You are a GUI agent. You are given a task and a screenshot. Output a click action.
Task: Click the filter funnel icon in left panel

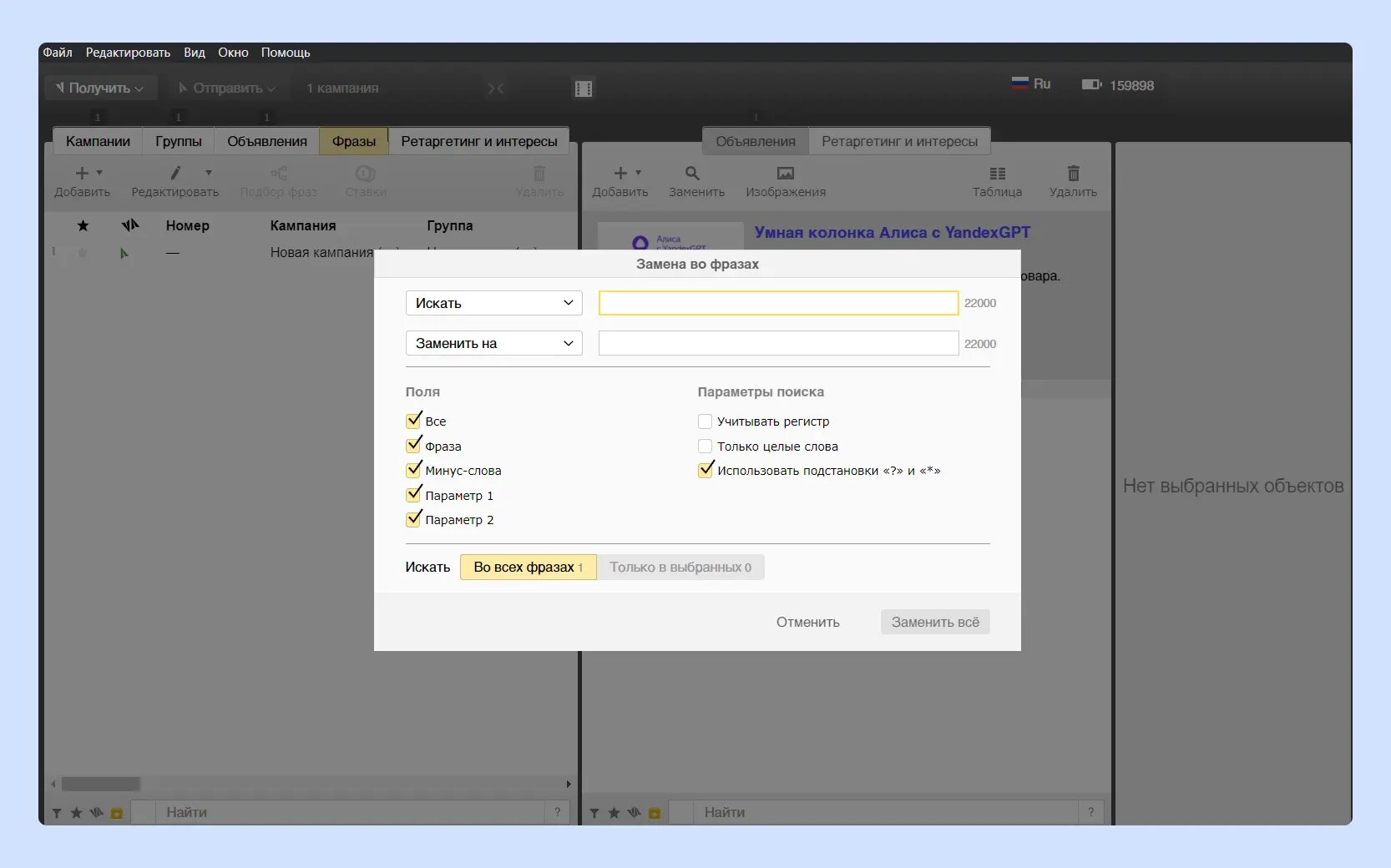pos(57,813)
